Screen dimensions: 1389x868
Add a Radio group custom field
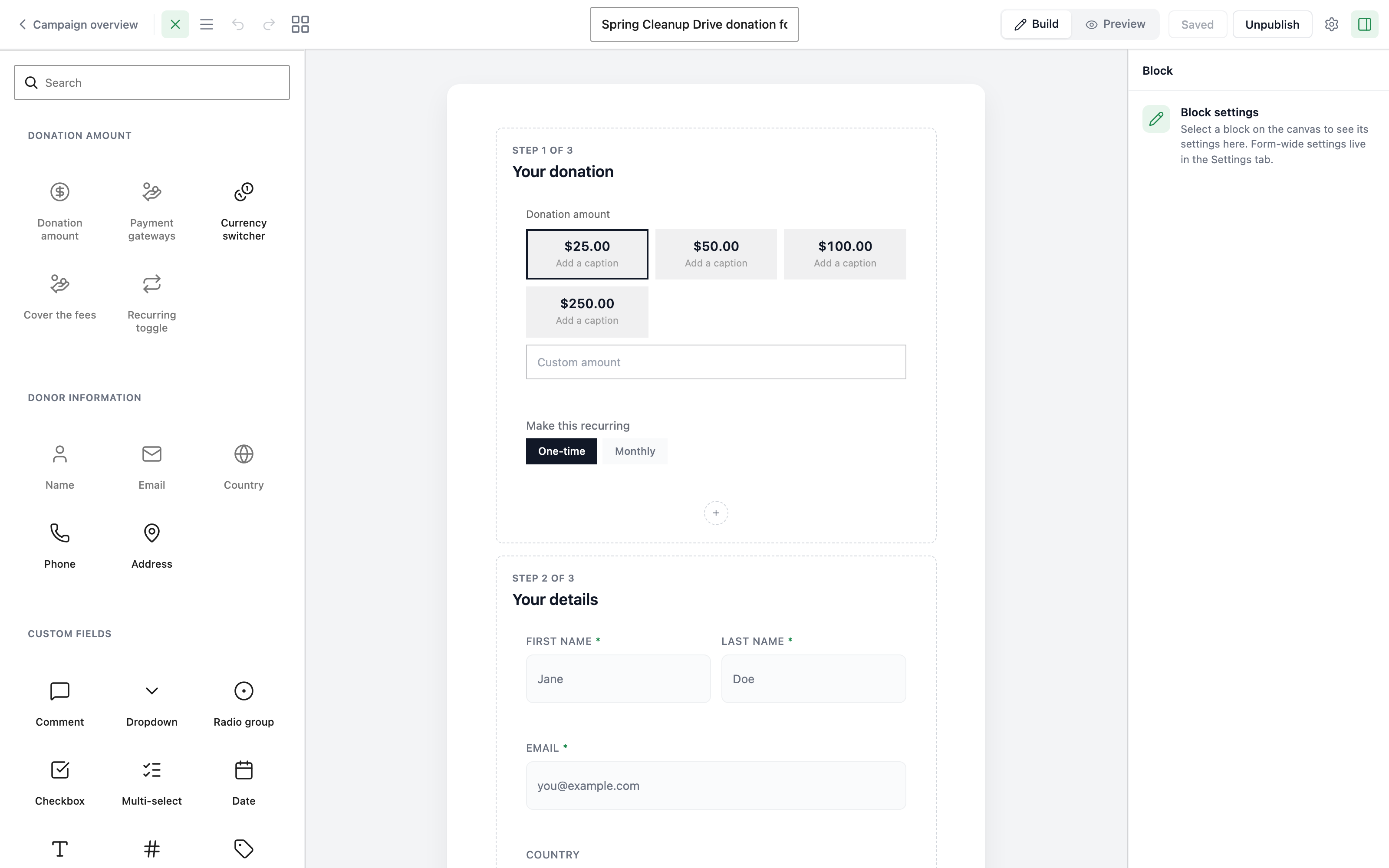[244, 704]
